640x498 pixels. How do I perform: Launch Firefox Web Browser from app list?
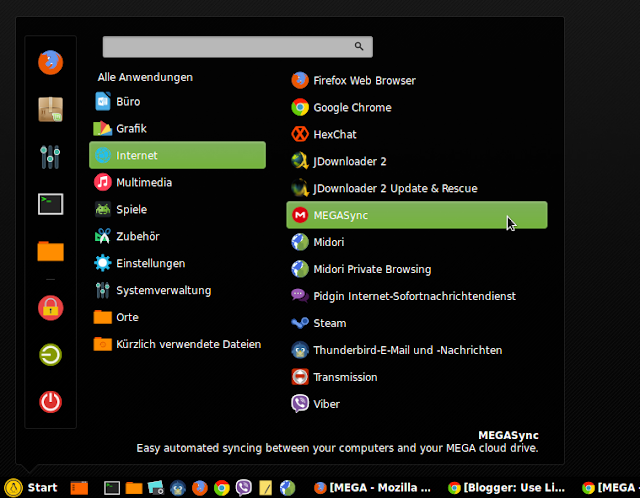417,80
